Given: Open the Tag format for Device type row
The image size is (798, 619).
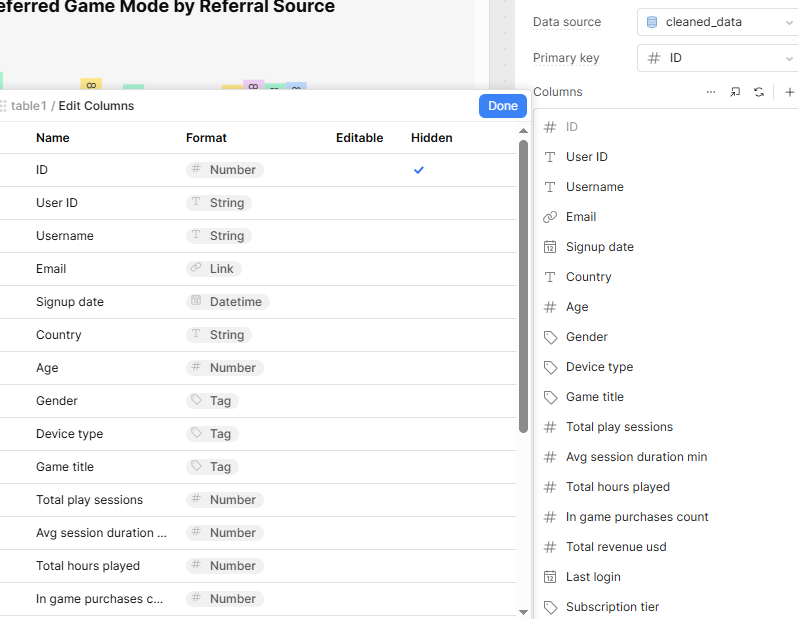Looking at the screenshot, I should point(212,434).
